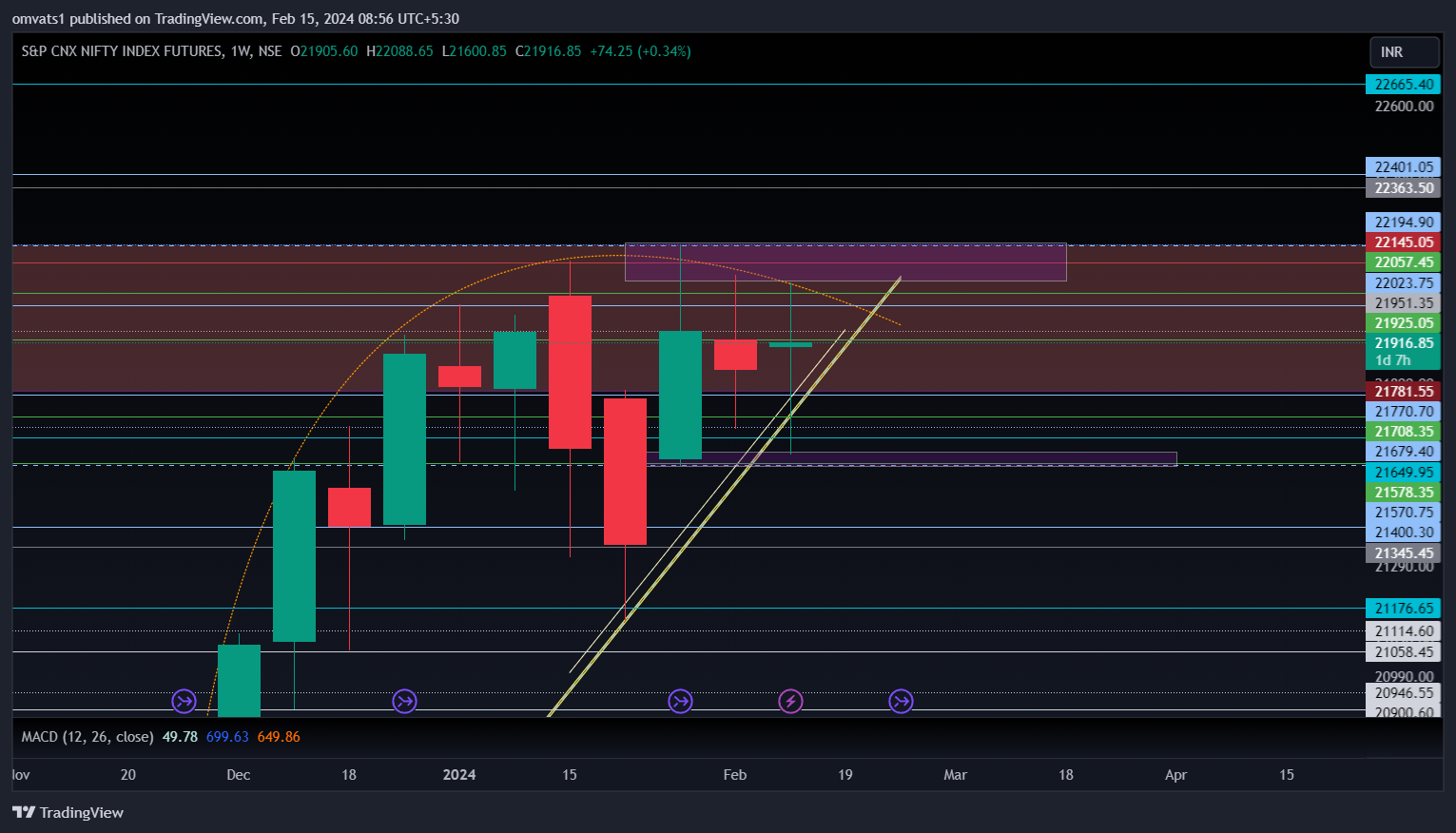The height and width of the screenshot is (833, 1456).
Task: Click the change value +74.25 (+0.34%)
Action: tap(640, 51)
